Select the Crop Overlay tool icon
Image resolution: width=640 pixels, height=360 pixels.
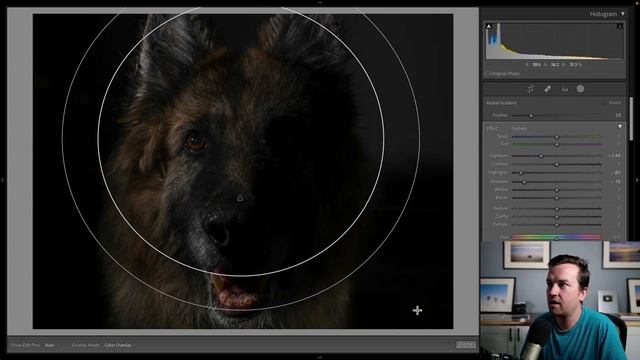point(531,89)
